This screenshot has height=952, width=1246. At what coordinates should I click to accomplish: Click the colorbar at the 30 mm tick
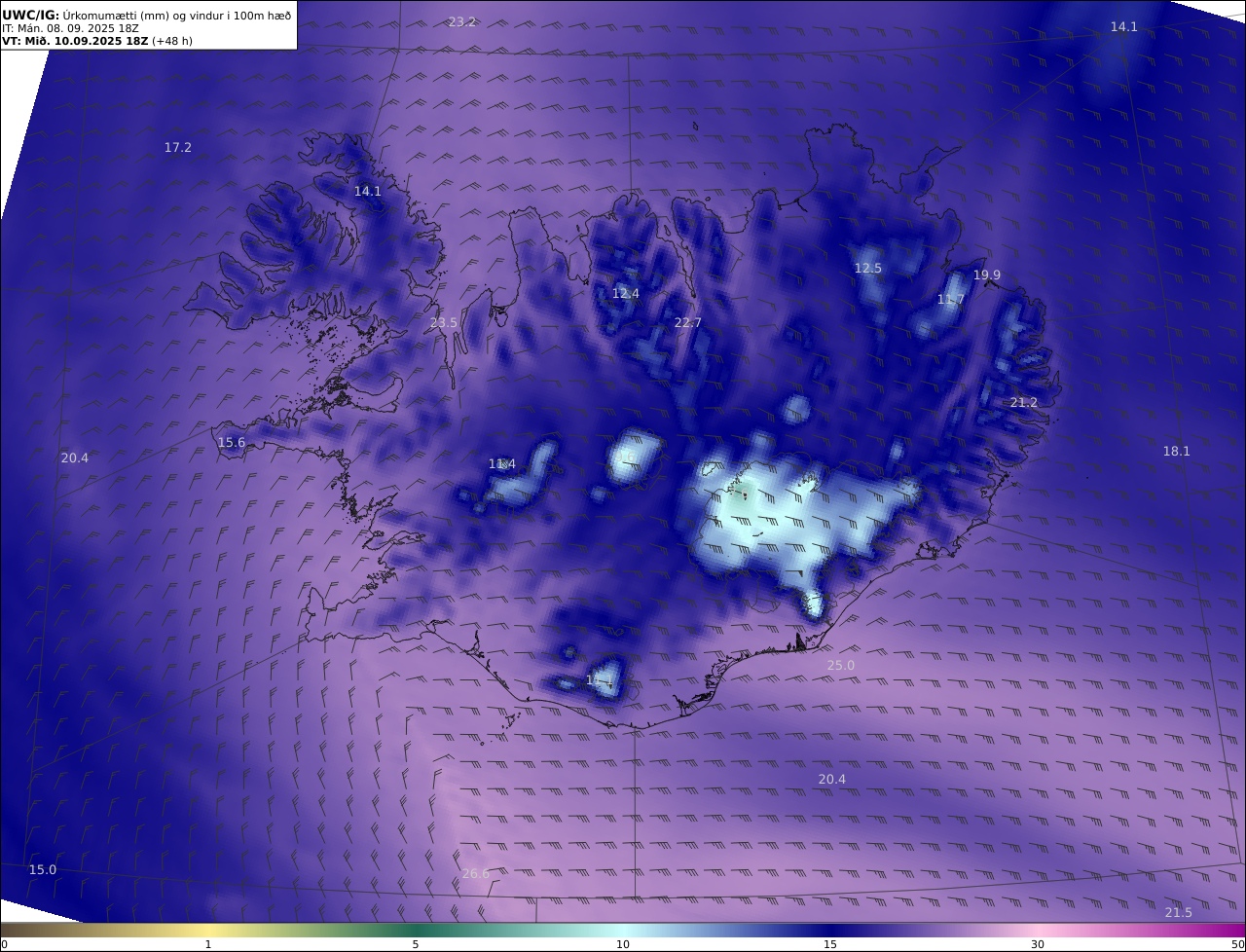pyautogui.click(x=1038, y=931)
